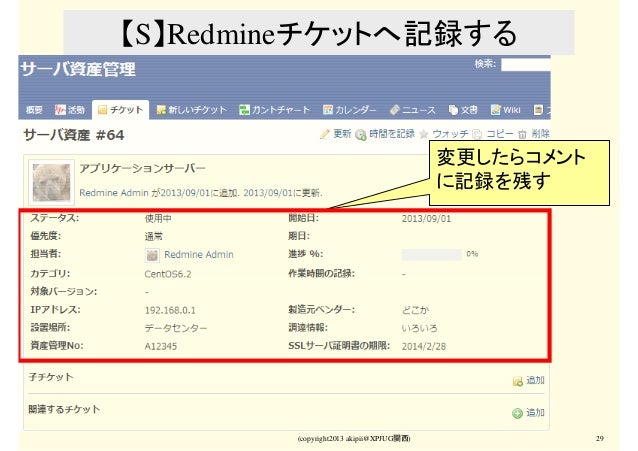Click the add subtask icon
638x451 pixels.
point(518,381)
